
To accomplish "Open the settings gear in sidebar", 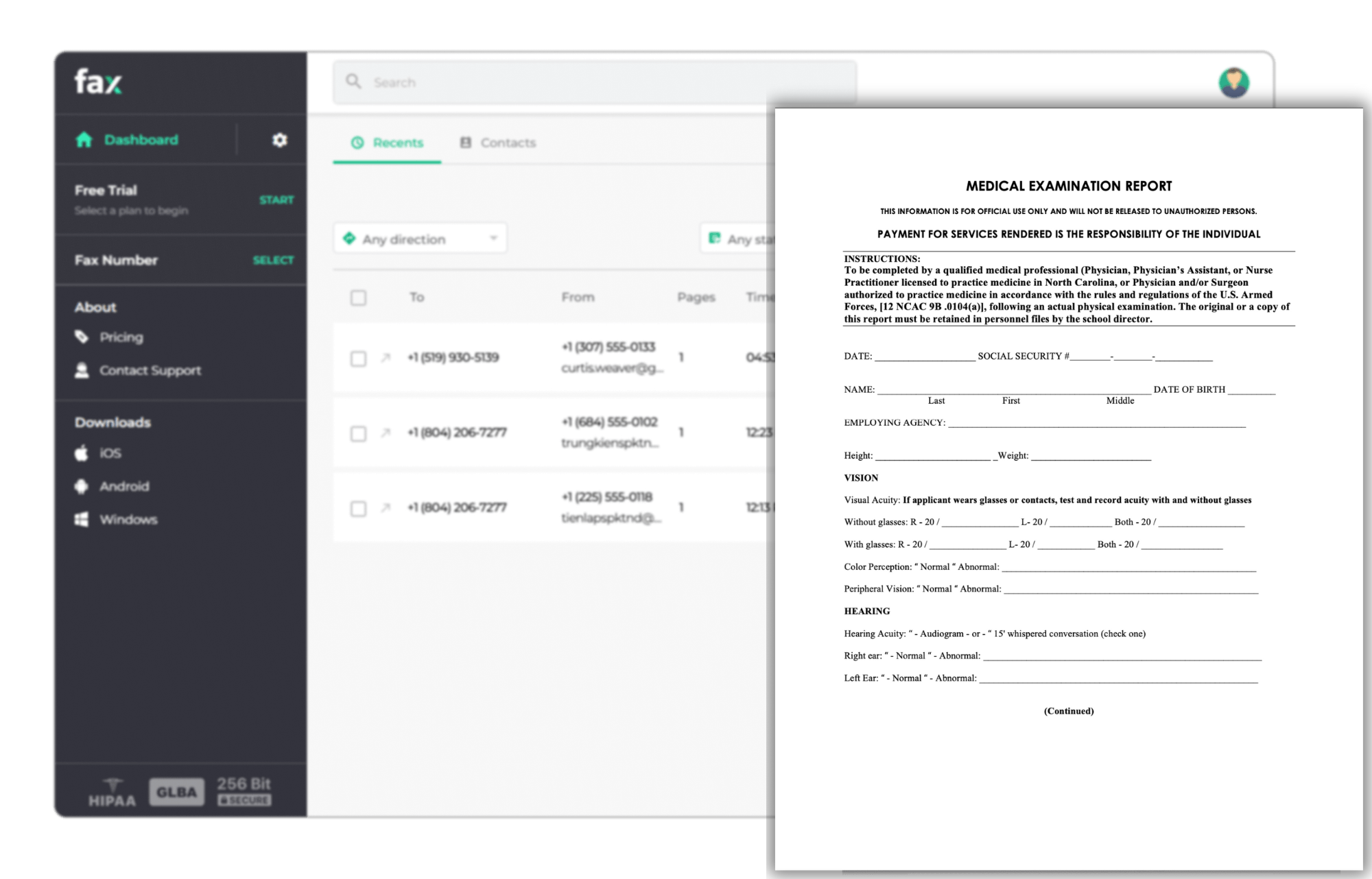I will (x=279, y=140).
